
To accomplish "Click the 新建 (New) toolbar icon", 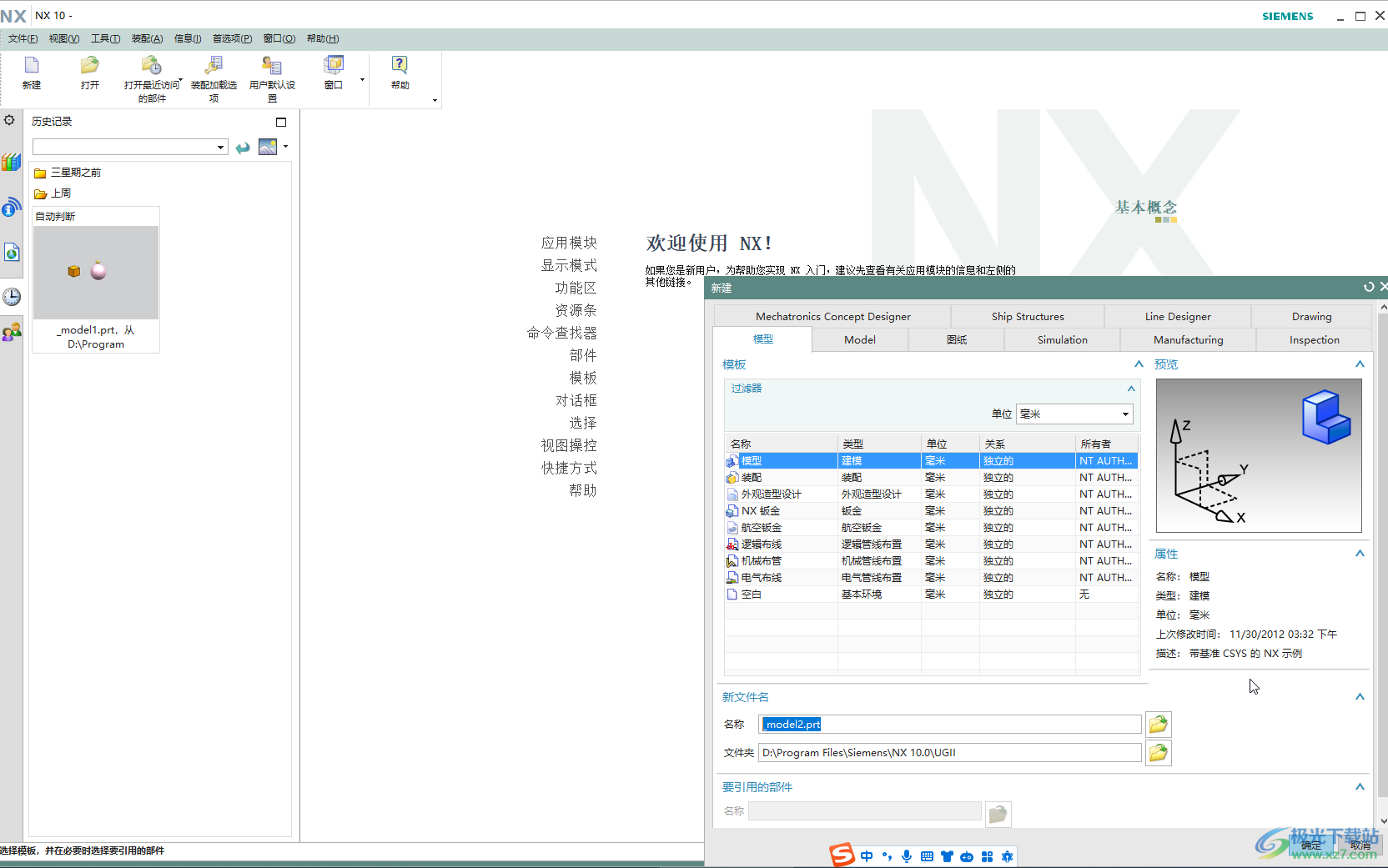I will [32, 73].
